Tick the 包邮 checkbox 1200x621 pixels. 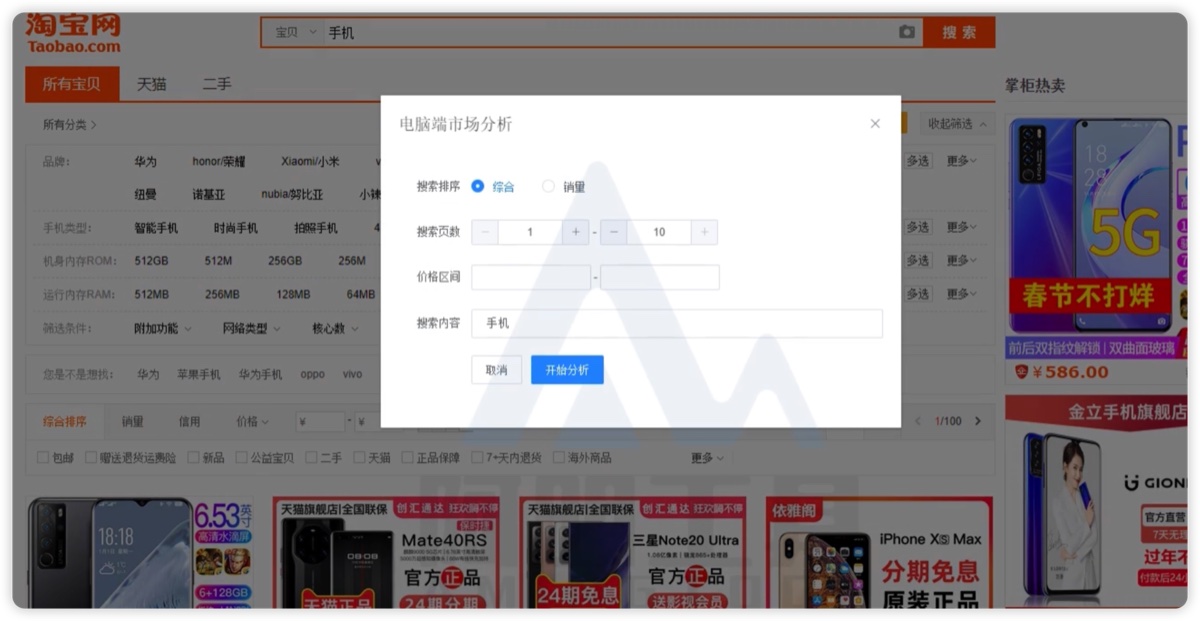pyautogui.click(x=43, y=458)
